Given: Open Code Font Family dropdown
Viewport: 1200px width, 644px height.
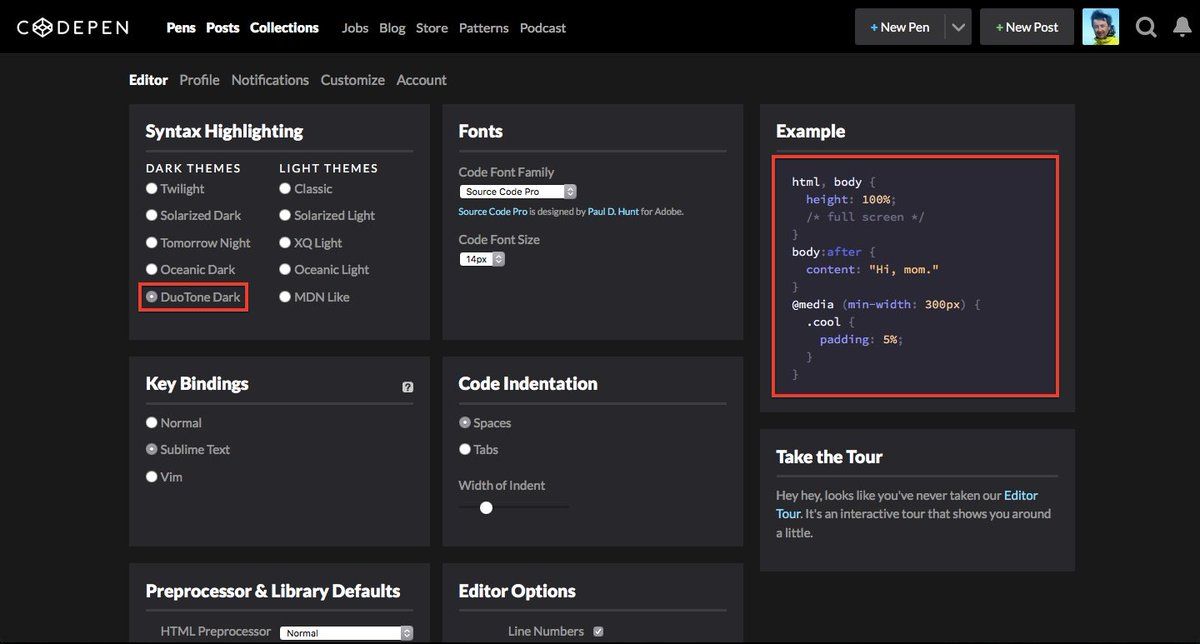Looking at the screenshot, I should pos(518,191).
